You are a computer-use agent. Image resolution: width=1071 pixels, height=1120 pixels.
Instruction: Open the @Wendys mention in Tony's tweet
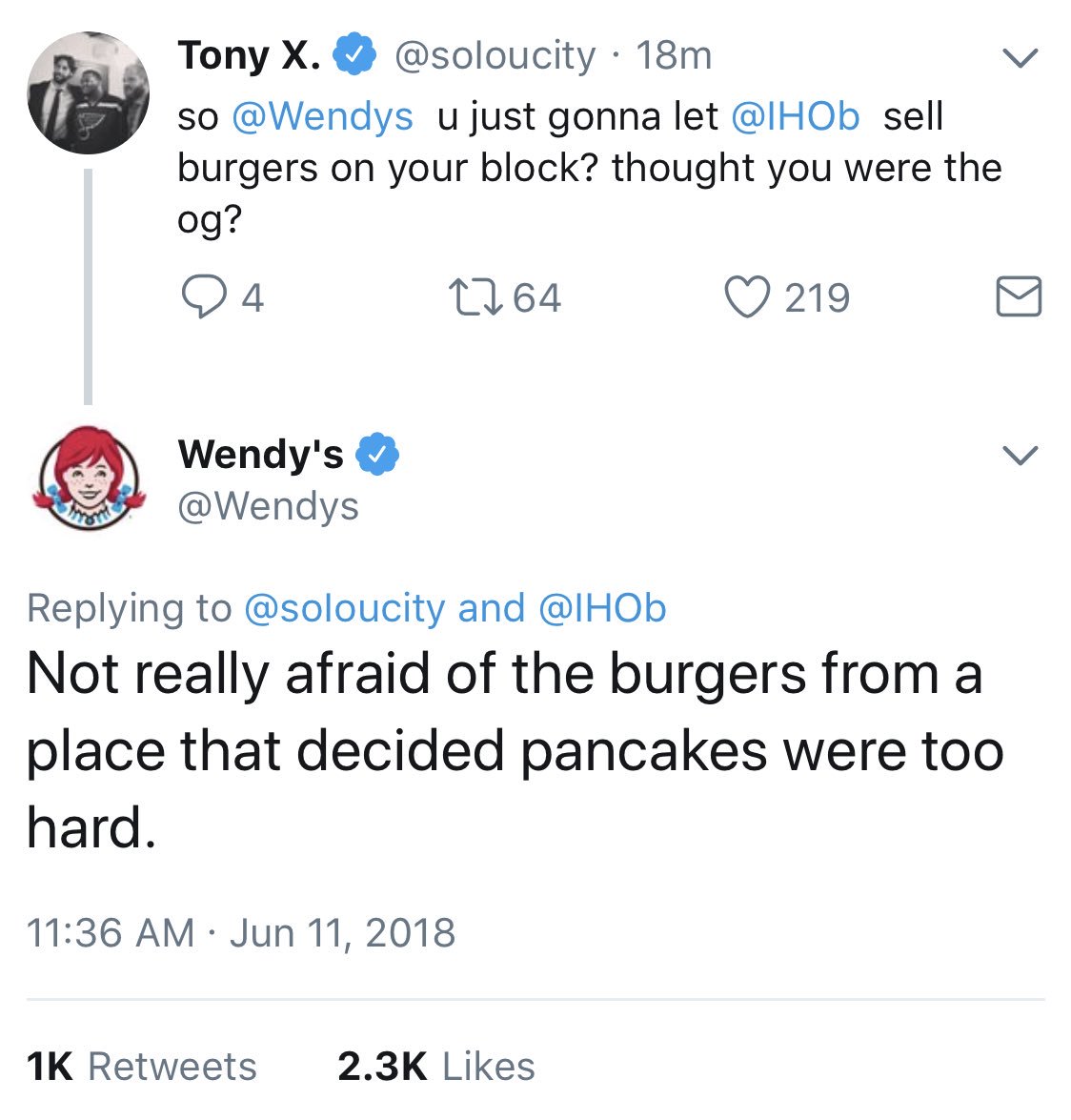(323, 115)
